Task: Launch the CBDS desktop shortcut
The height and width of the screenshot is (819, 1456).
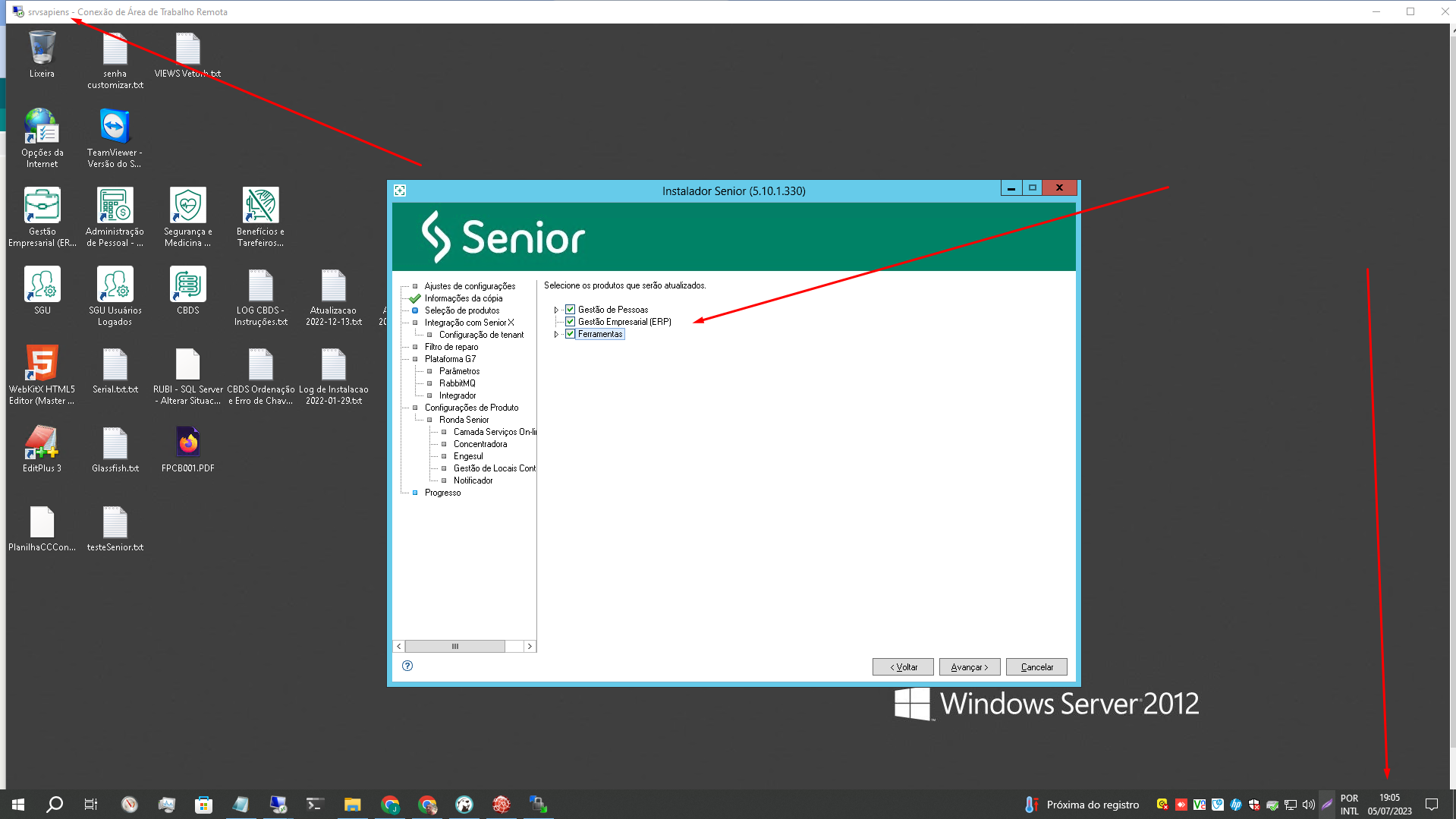Action: [x=187, y=291]
